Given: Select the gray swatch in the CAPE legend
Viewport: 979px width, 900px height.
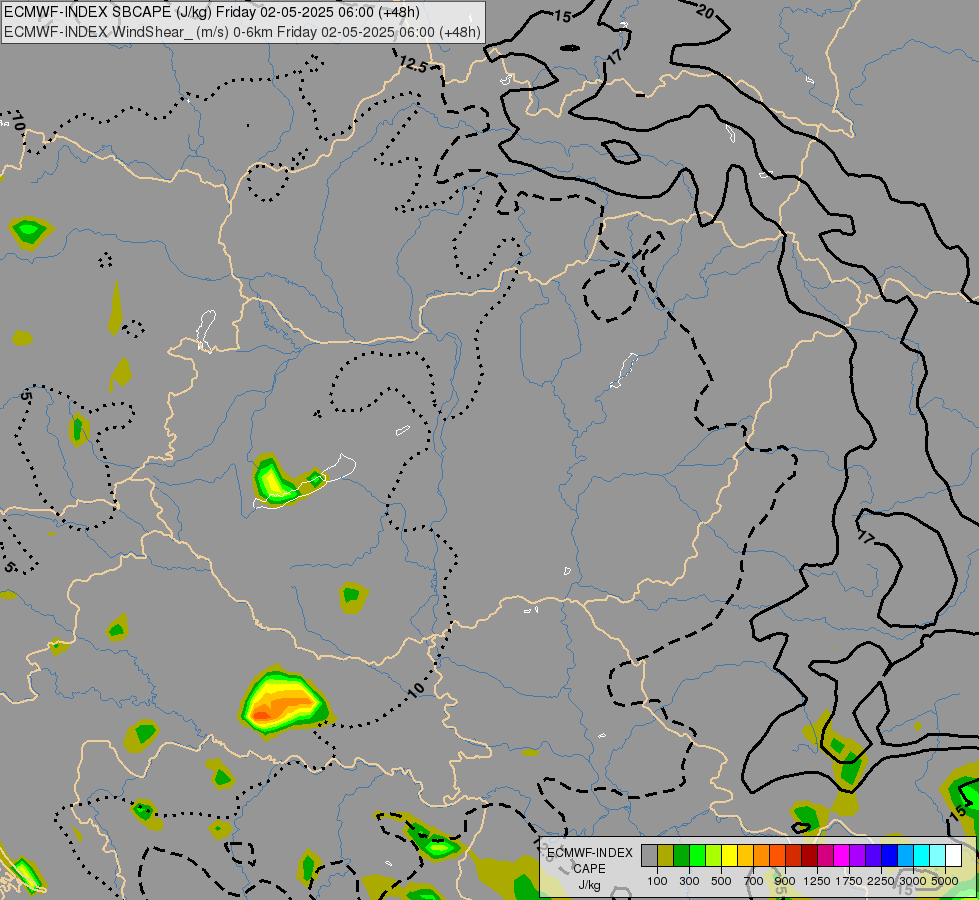Looking at the screenshot, I should (649, 856).
